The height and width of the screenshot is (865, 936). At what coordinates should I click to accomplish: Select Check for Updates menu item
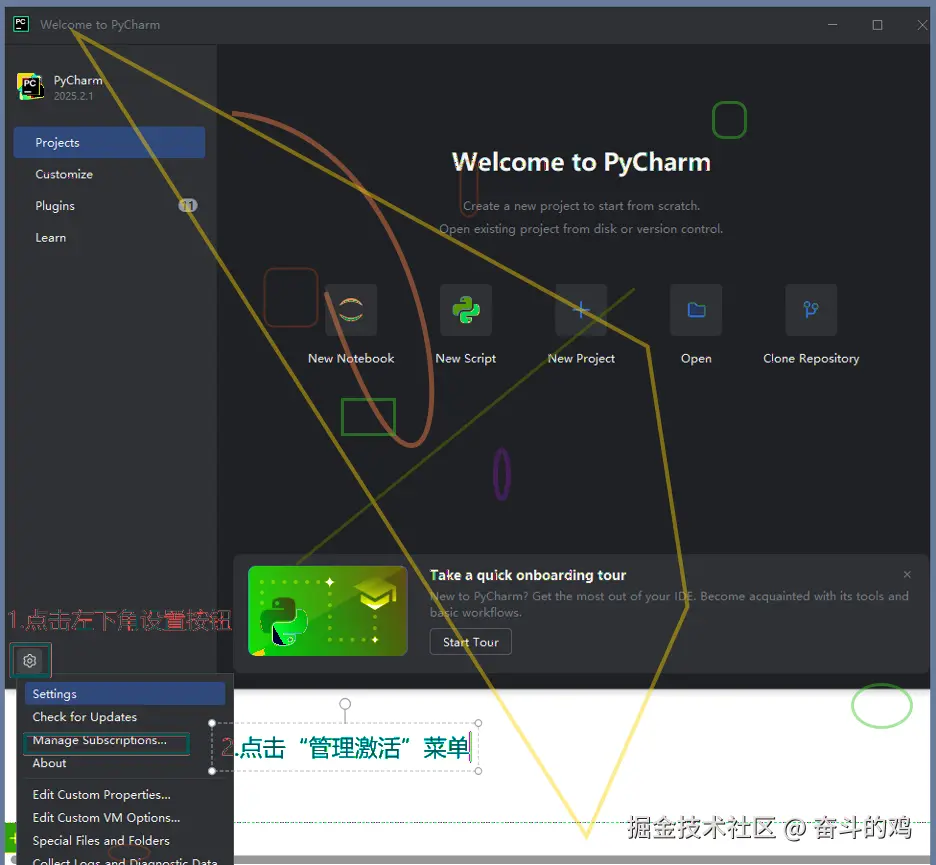coord(125,716)
